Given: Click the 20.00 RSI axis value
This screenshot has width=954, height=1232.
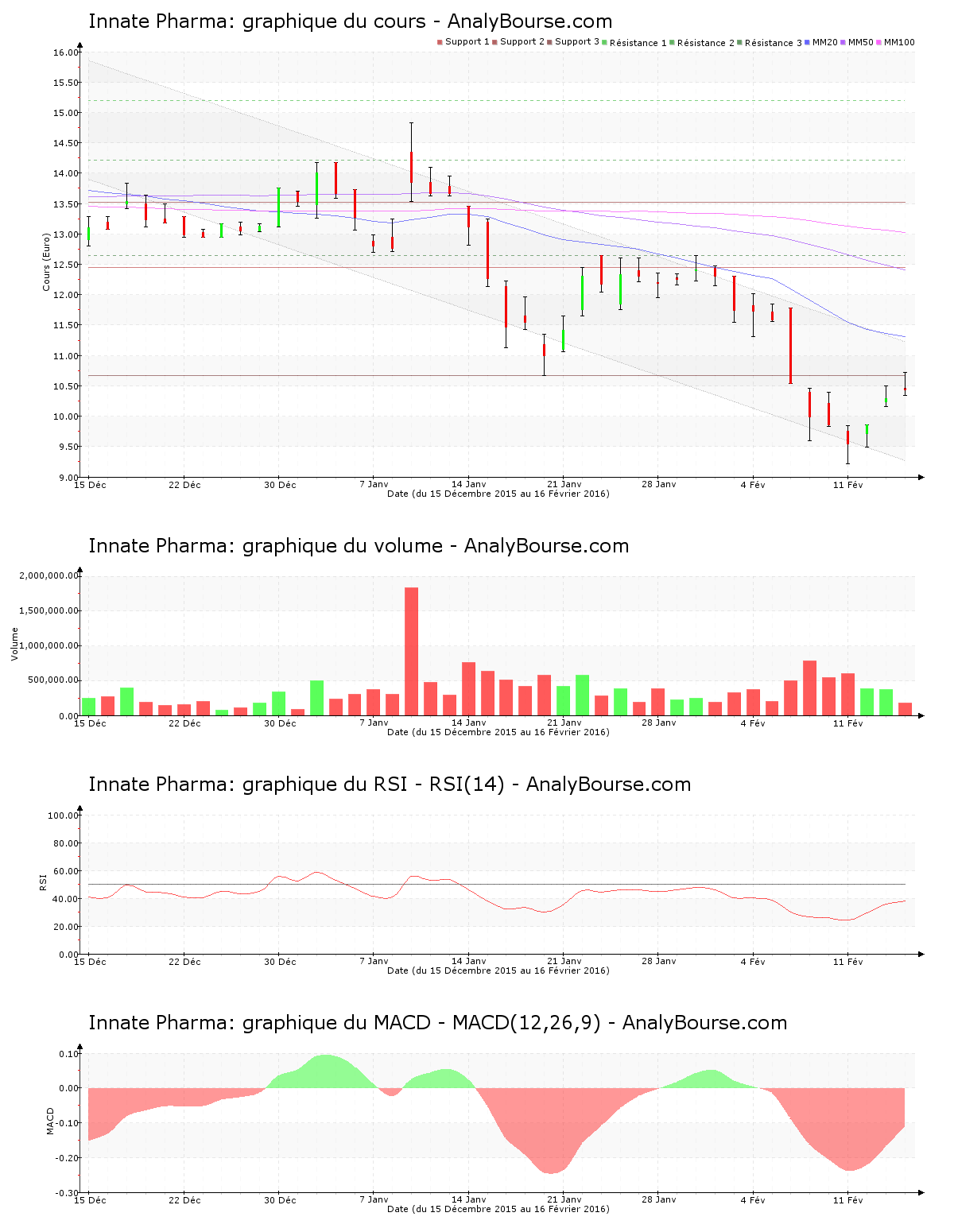Looking at the screenshot, I should 66,927.
